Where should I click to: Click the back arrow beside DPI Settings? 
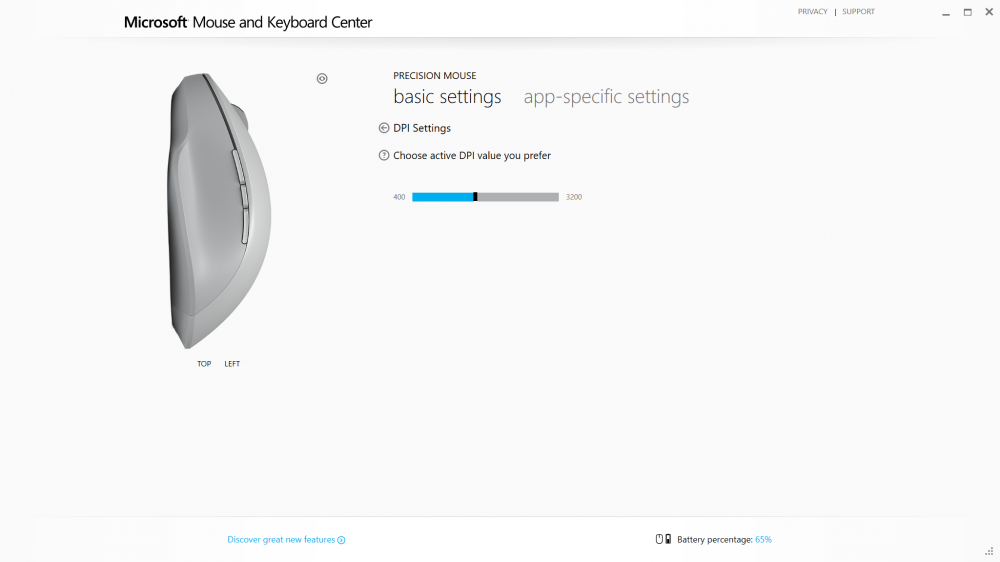click(383, 128)
